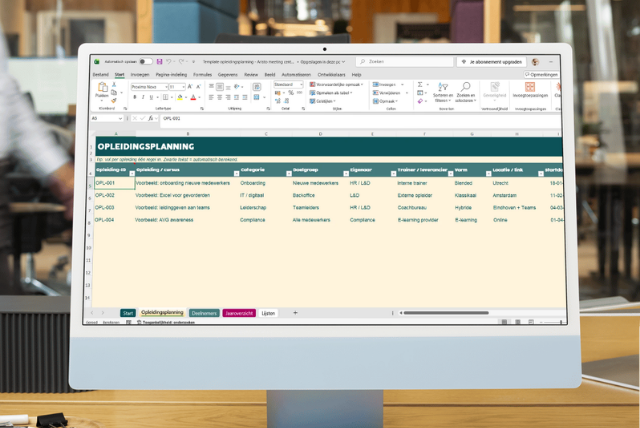Screen dimensions: 640x428
Task: Select cell Voorbeeld: AVG awareness
Action: coord(187,220)
